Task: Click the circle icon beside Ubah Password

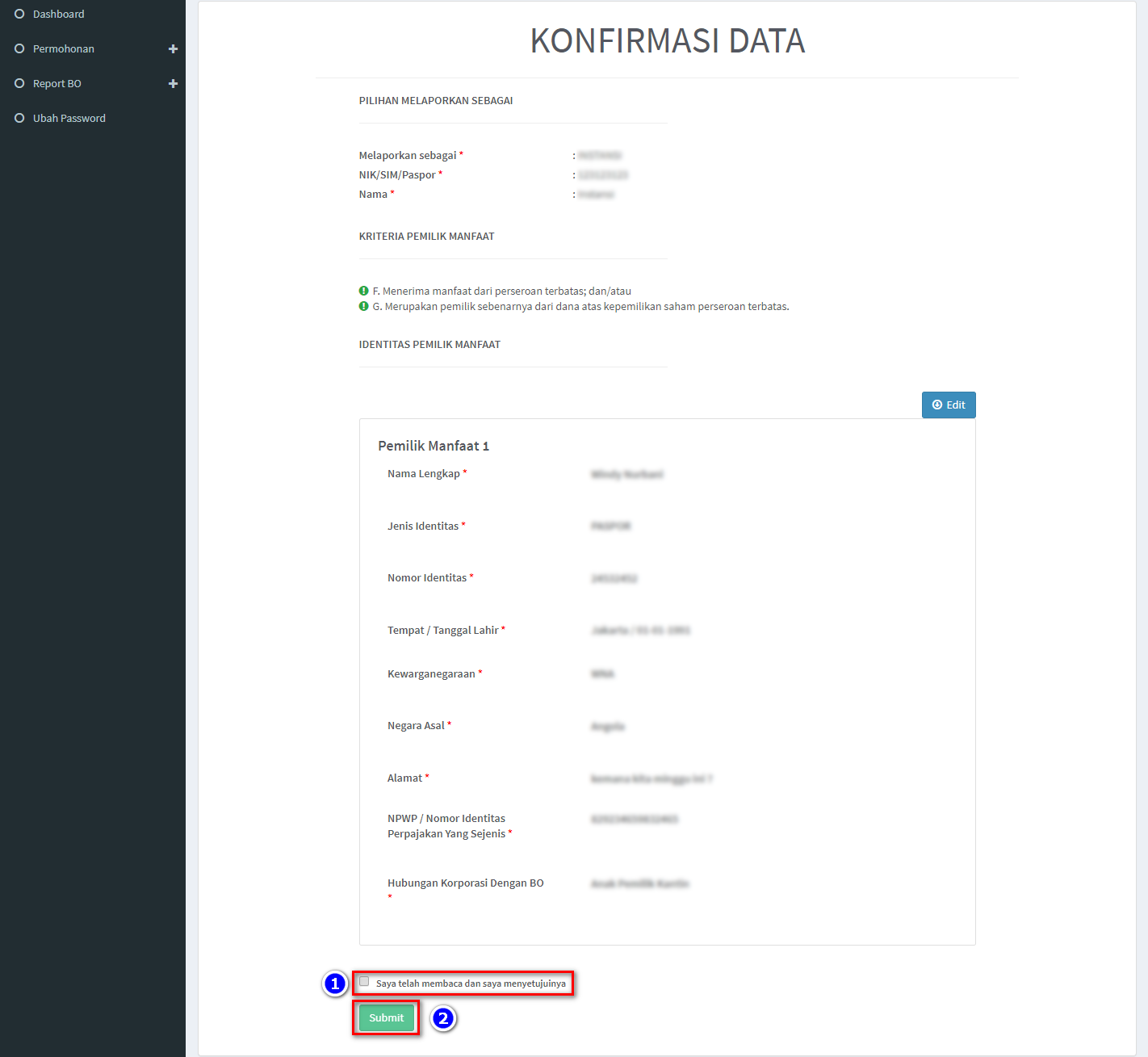Action: [19, 118]
